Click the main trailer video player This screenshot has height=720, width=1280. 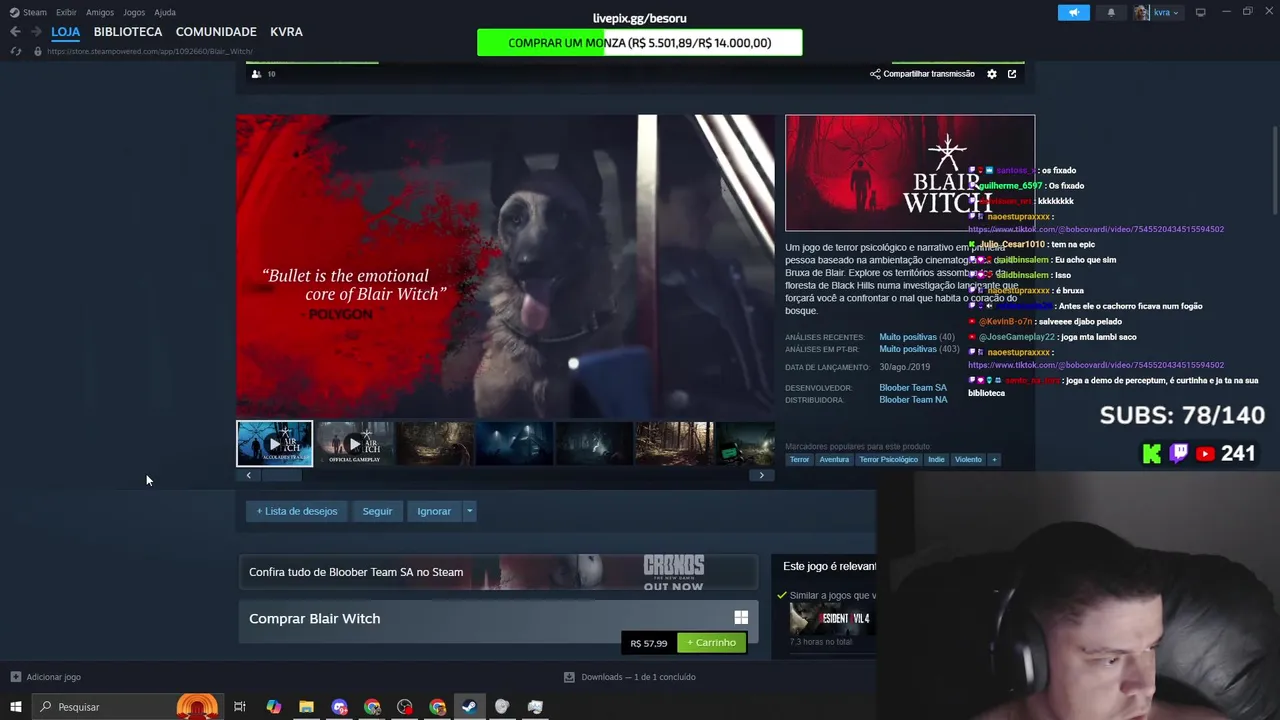(505, 266)
